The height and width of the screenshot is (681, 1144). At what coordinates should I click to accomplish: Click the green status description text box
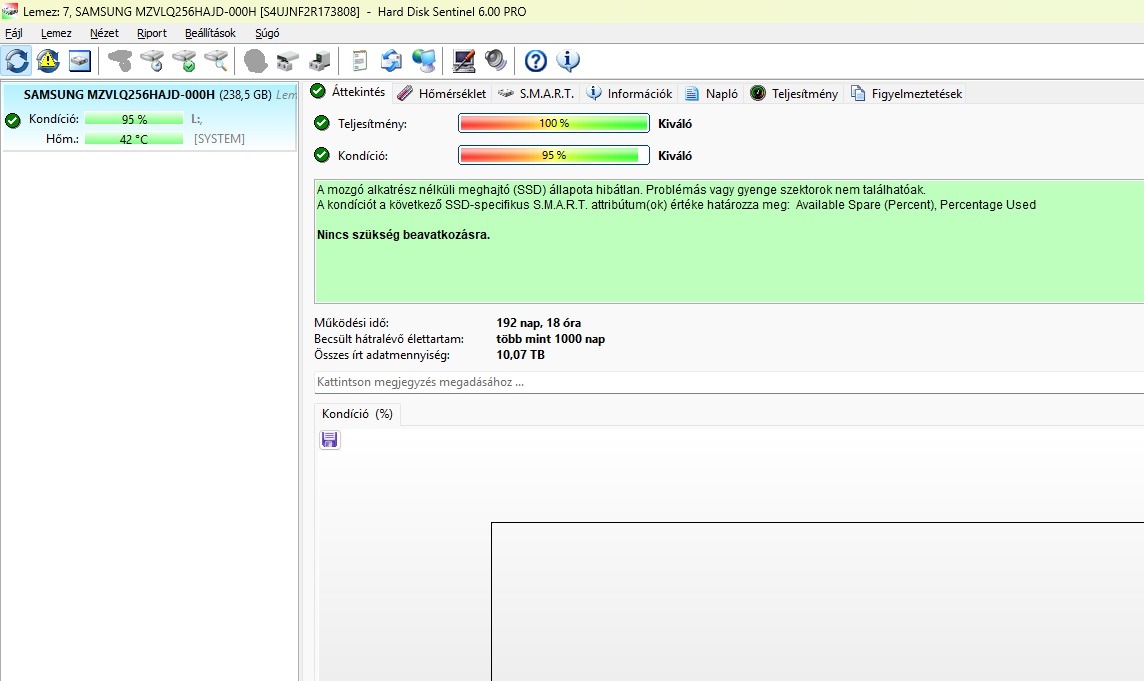[x=729, y=241]
